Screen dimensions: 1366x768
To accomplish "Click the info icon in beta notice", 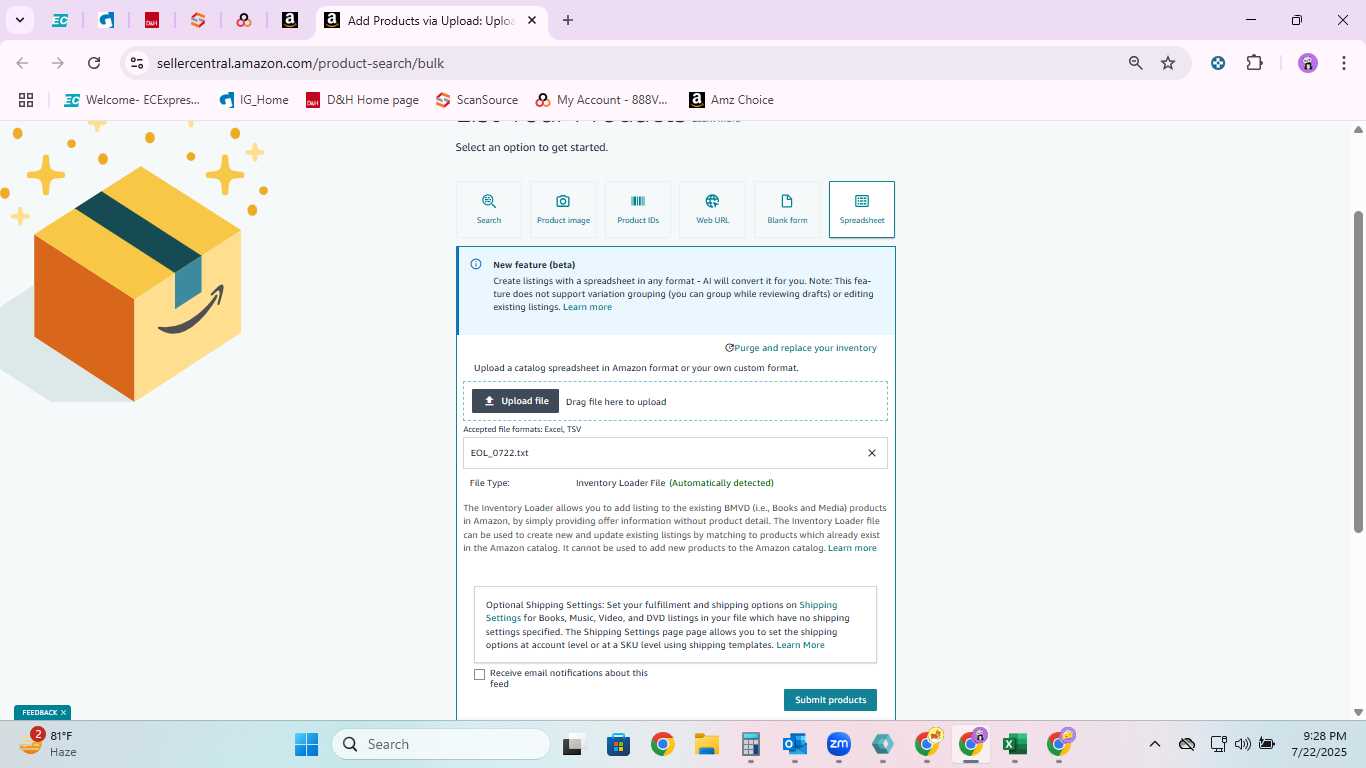I will click(476, 265).
